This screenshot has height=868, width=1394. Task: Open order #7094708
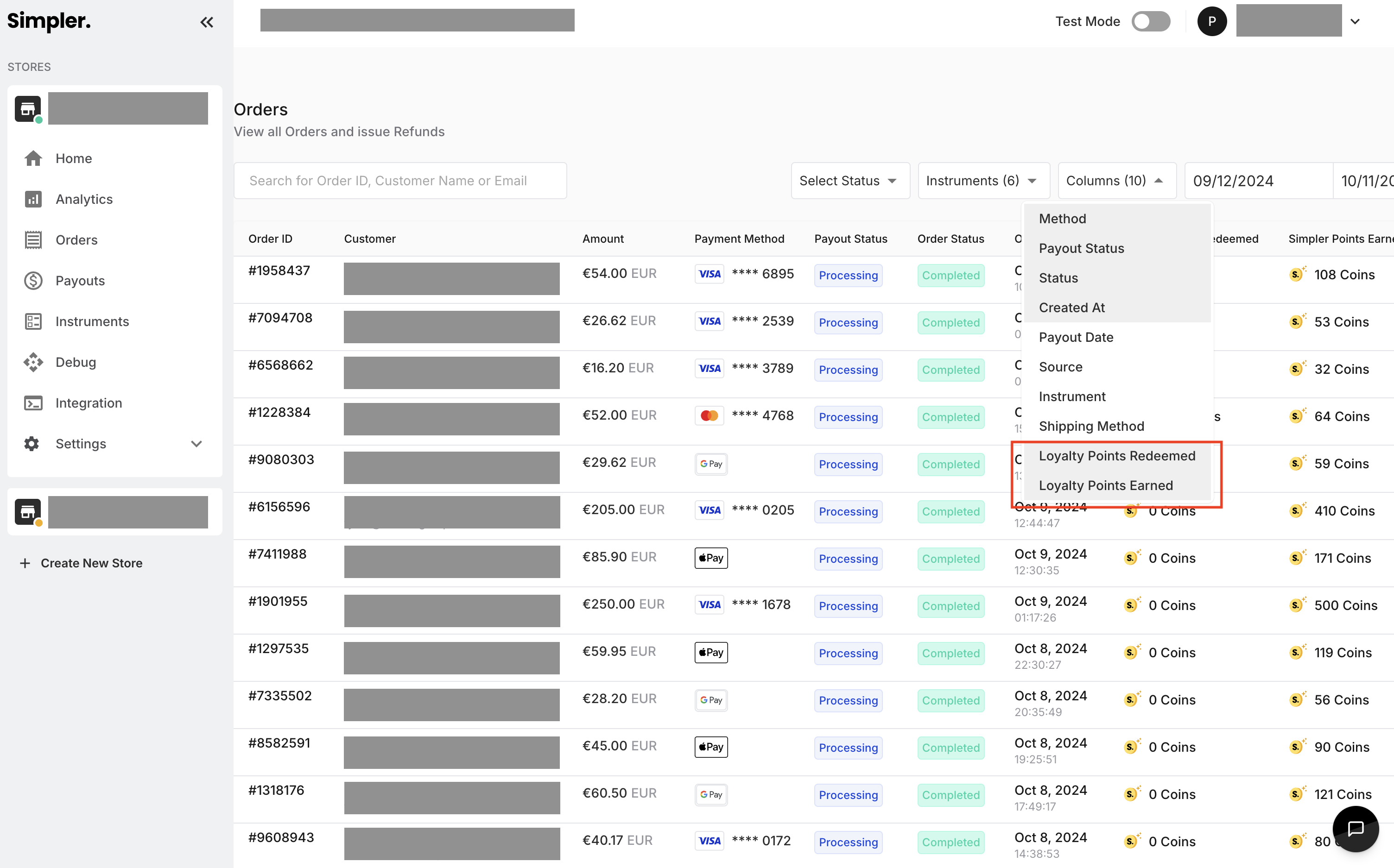pos(280,318)
